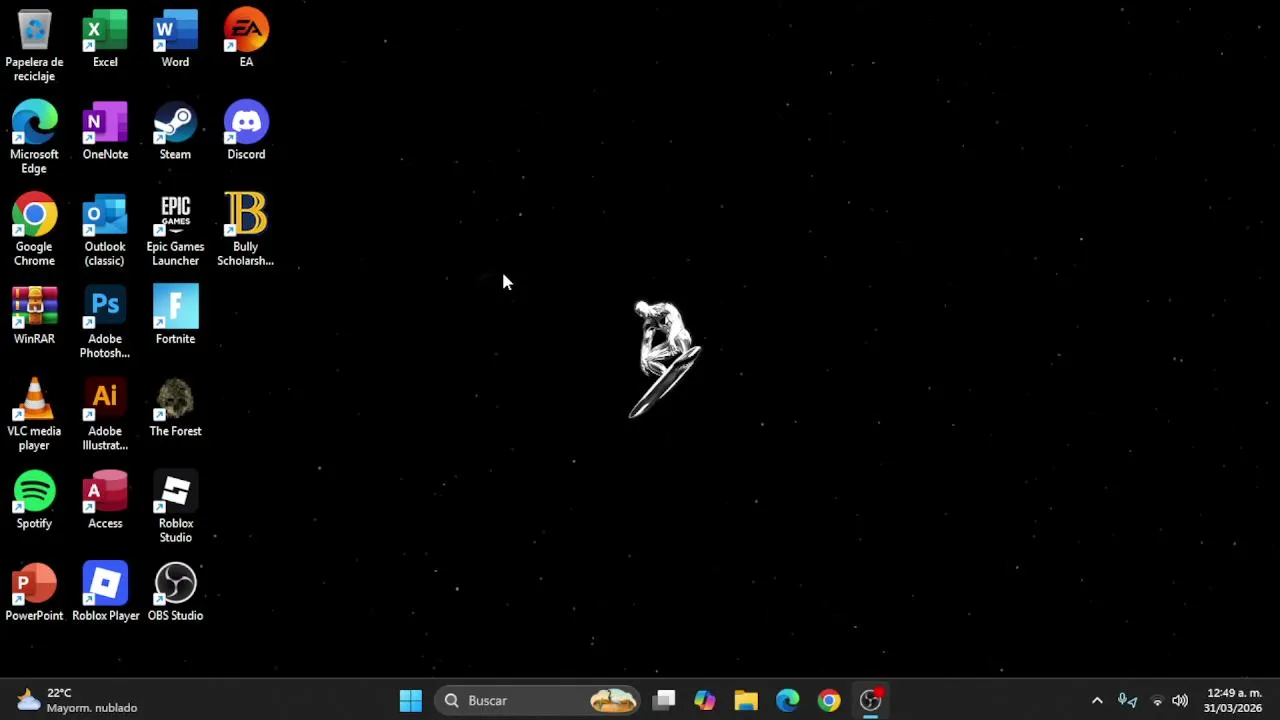Image resolution: width=1280 pixels, height=720 pixels.
Task: Select the OBS Studio desktop shortcut
Action: click(x=175, y=592)
